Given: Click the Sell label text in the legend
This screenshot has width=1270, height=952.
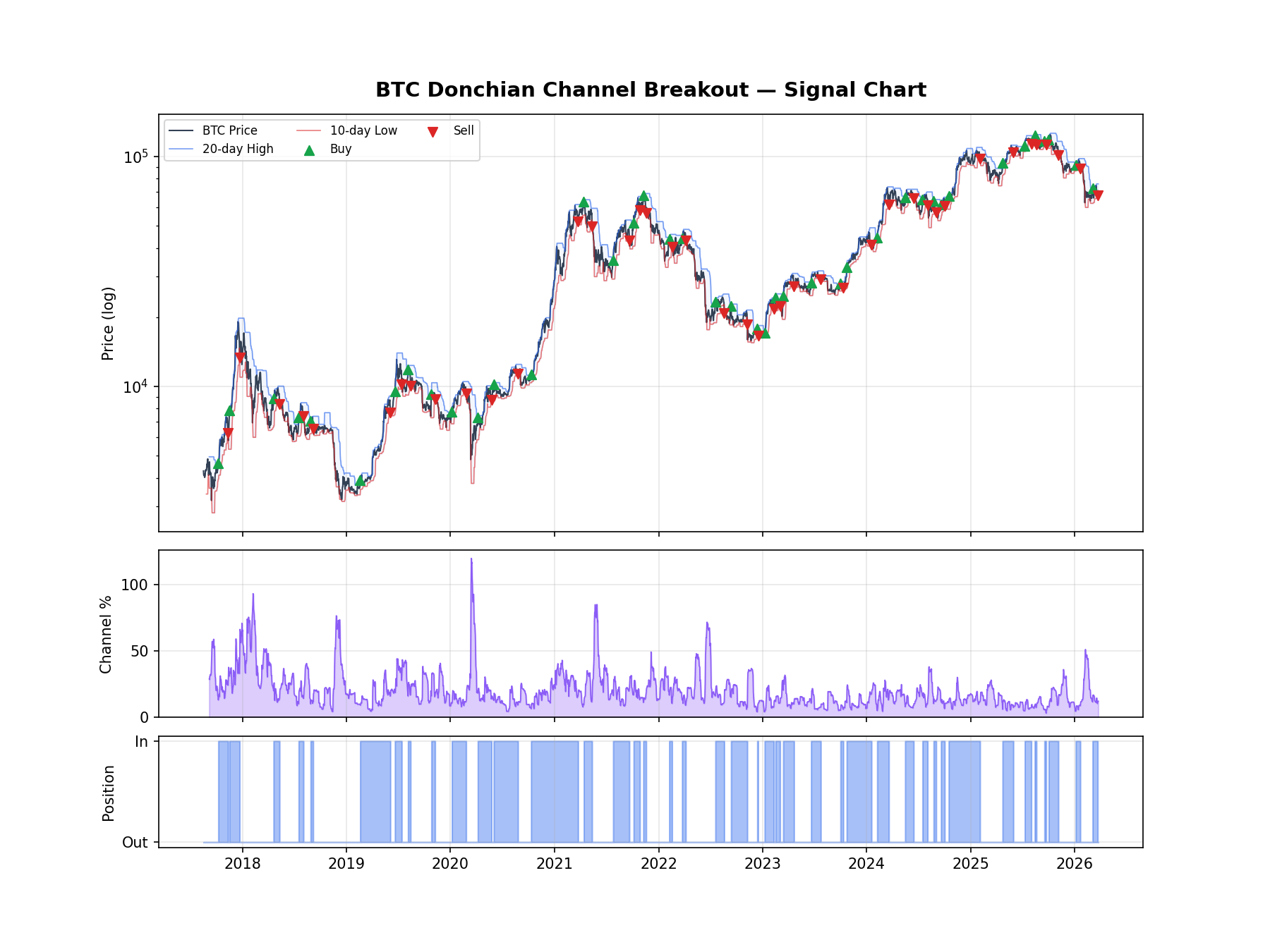Looking at the screenshot, I should (462, 130).
